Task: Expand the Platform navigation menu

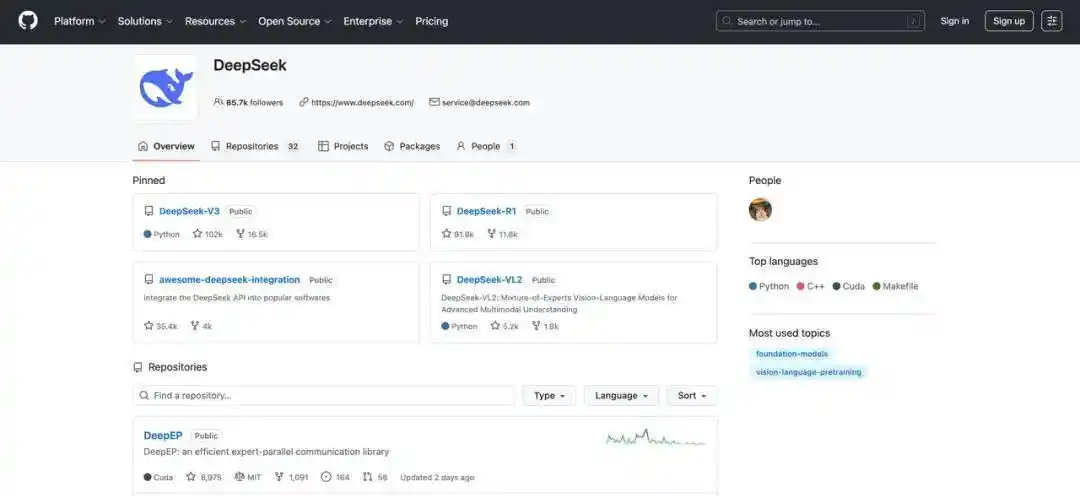Action: [x=79, y=21]
